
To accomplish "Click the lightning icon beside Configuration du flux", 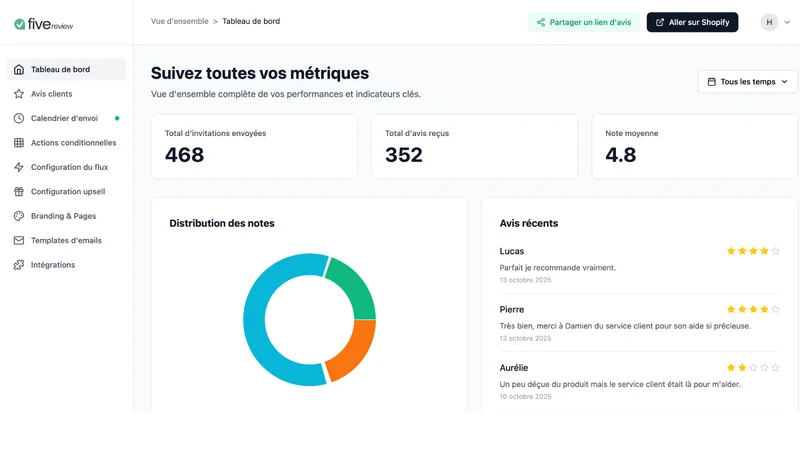I will (x=19, y=167).
